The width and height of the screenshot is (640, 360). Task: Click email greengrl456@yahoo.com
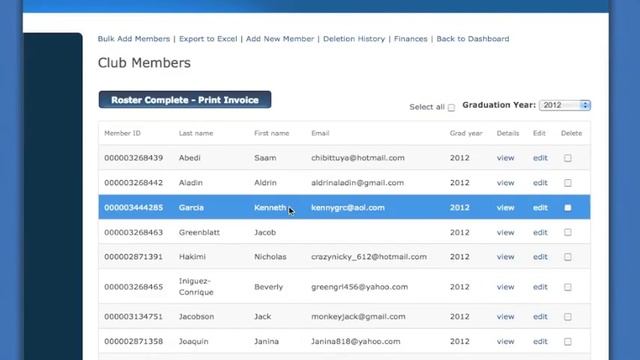(x=360, y=287)
